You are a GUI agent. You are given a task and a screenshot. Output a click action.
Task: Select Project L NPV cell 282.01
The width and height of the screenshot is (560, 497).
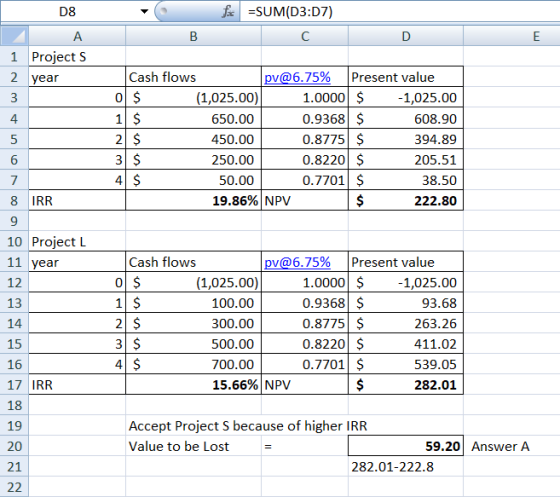(406, 385)
